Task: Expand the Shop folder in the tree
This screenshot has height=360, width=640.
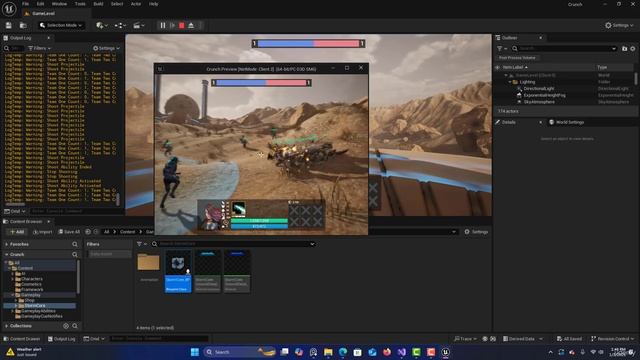Action: coord(16,300)
